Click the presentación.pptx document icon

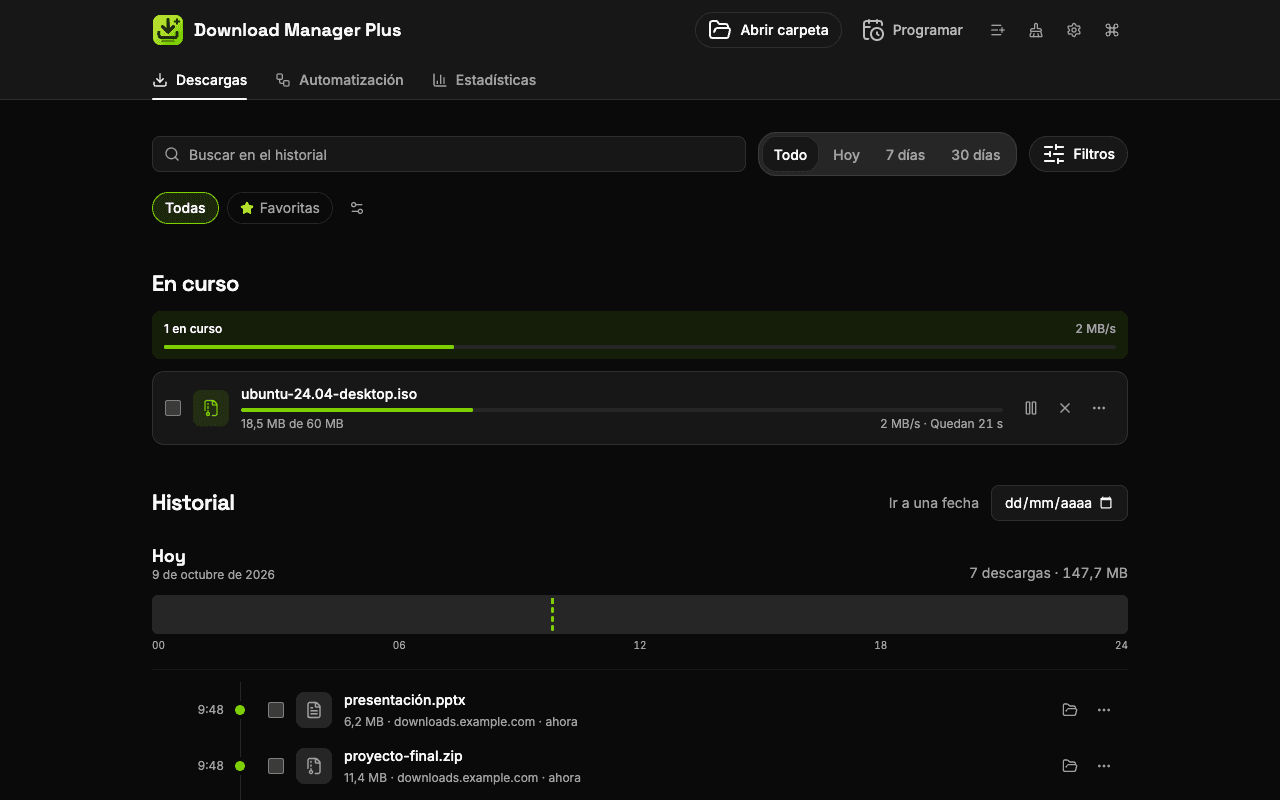314,710
